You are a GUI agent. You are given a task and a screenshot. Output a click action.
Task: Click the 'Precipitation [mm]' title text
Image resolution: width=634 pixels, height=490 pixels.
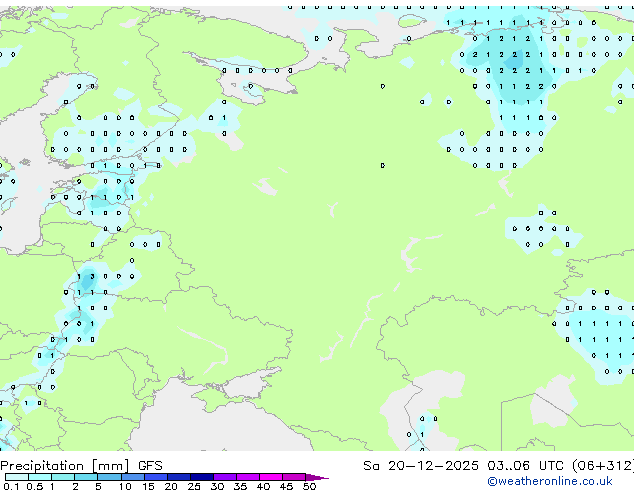(65, 466)
